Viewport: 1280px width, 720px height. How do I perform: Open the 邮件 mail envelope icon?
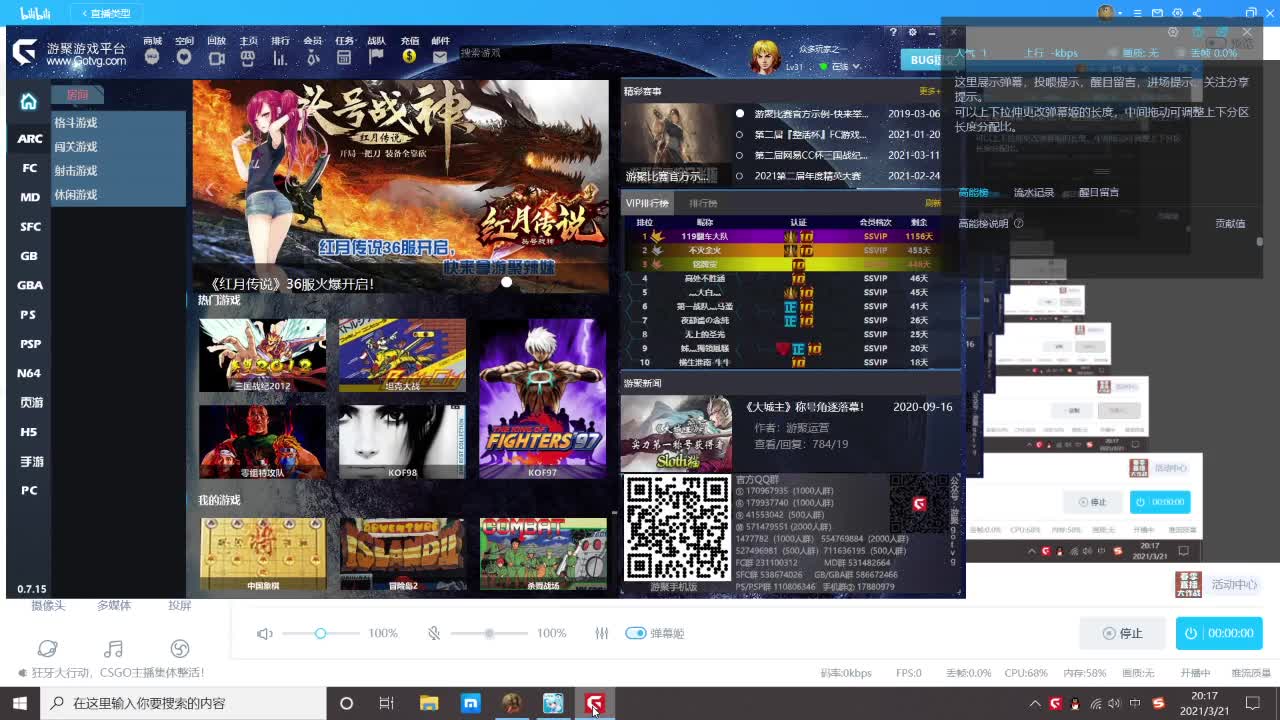440,58
